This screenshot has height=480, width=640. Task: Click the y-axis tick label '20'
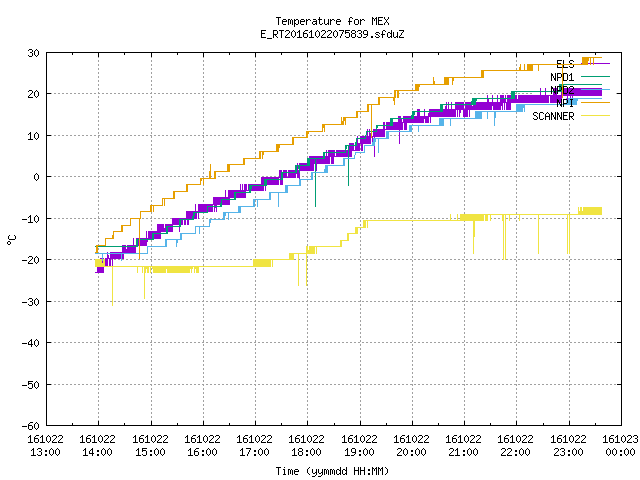tap(33, 94)
